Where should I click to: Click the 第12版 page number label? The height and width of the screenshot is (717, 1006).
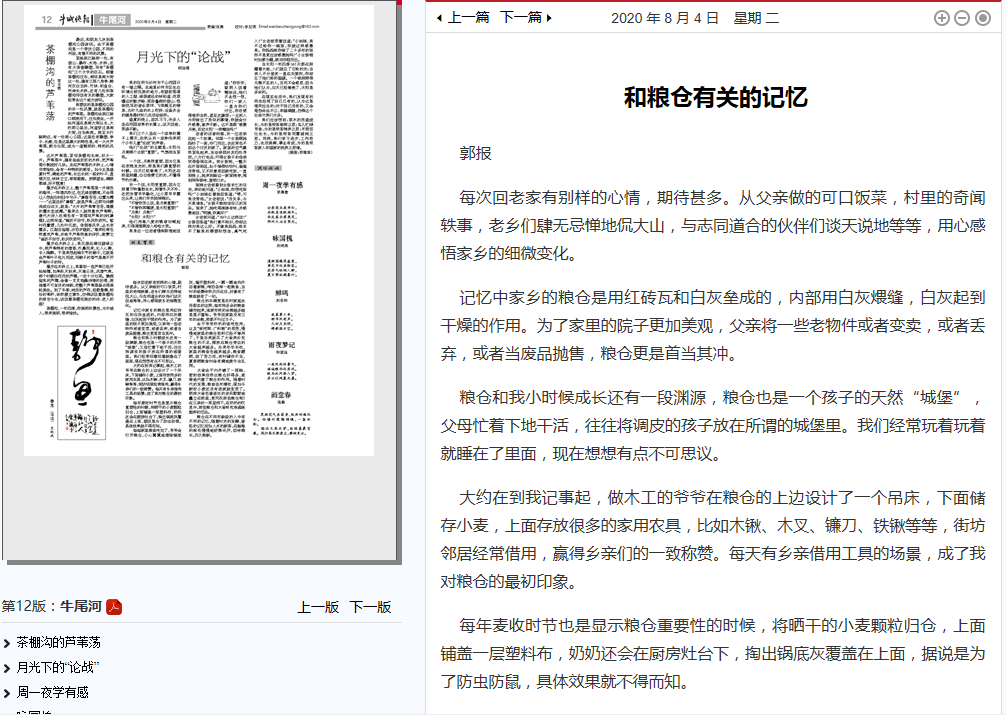click(24, 606)
